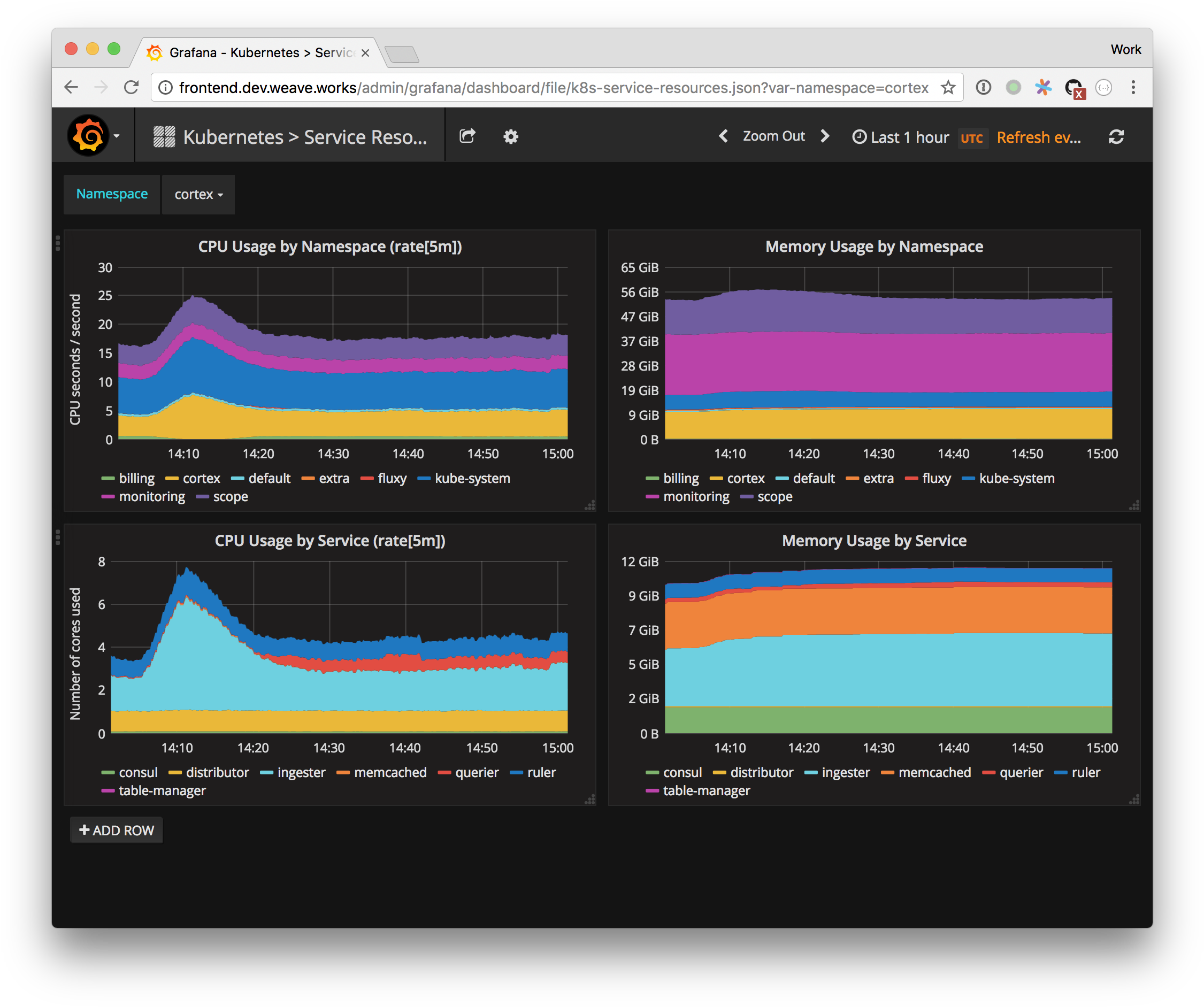Click the Zoom Out button
The height and width of the screenshot is (1007, 1204).
pos(773,136)
